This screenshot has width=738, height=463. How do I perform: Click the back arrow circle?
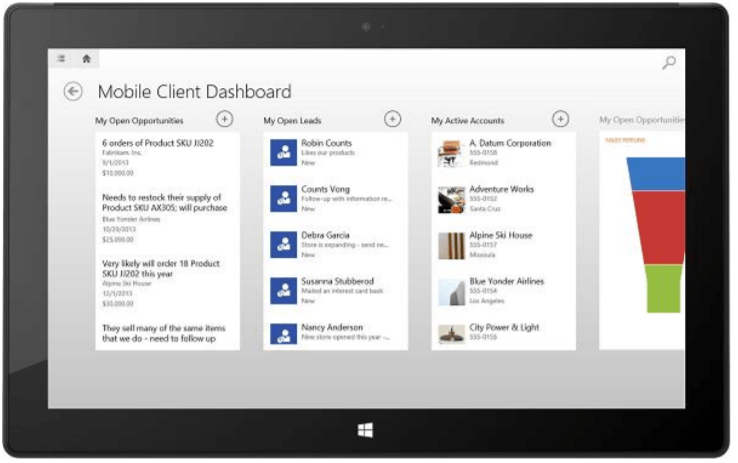click(x=73, y=91)
